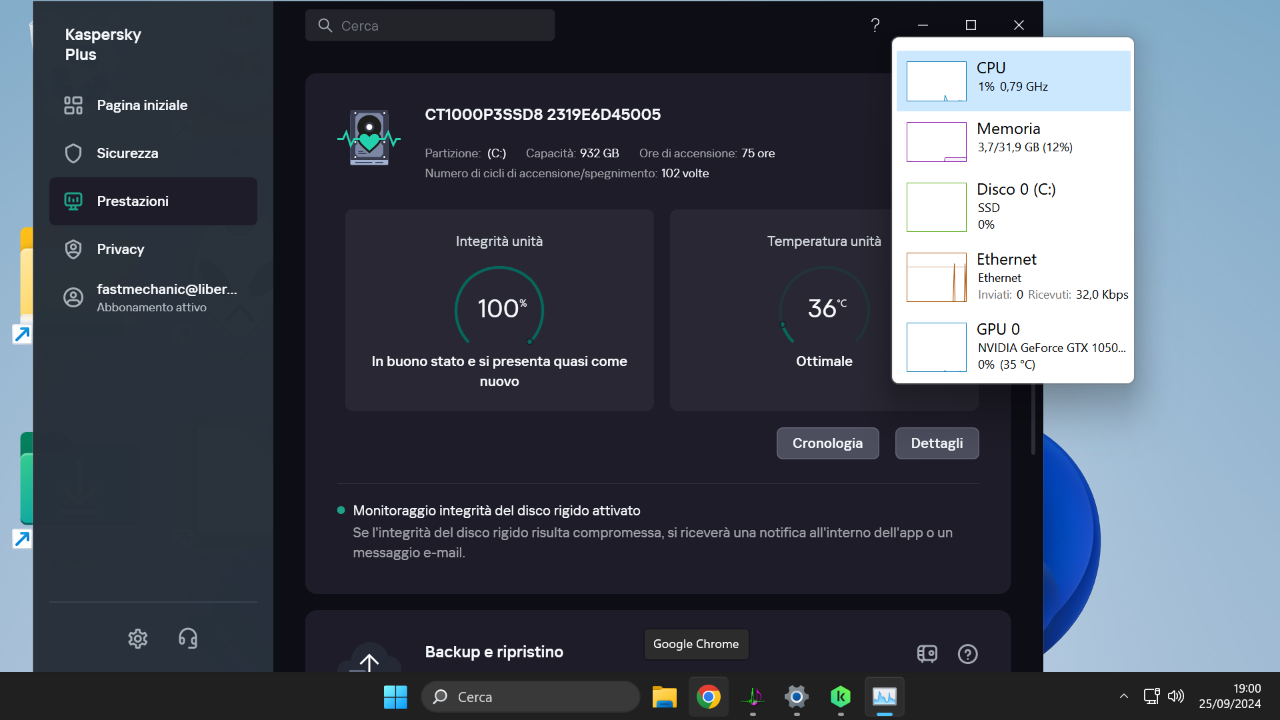Click the Backup e ripristino cloud icon
Image resolution: width=1280 pixels, height=720 pixels.
click(369, 657)
